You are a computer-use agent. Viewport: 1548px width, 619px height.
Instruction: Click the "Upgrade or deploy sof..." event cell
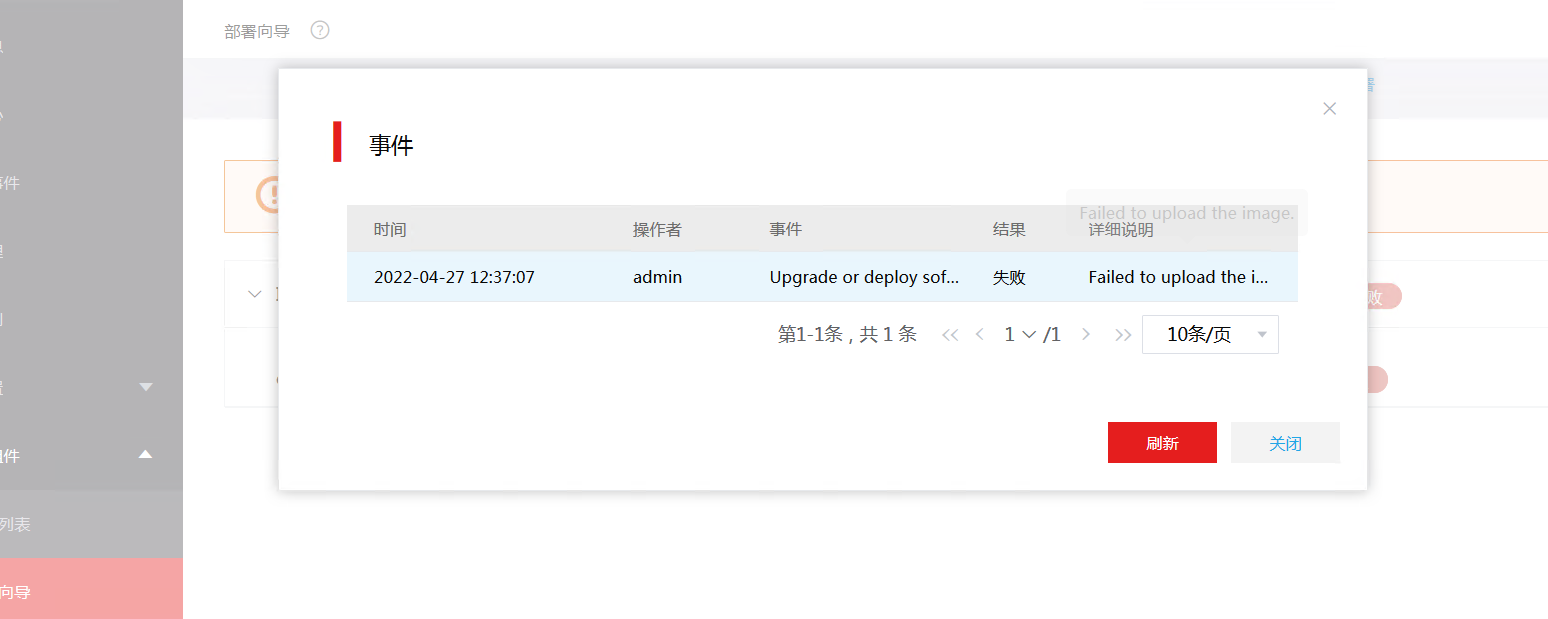pos(864,277)
